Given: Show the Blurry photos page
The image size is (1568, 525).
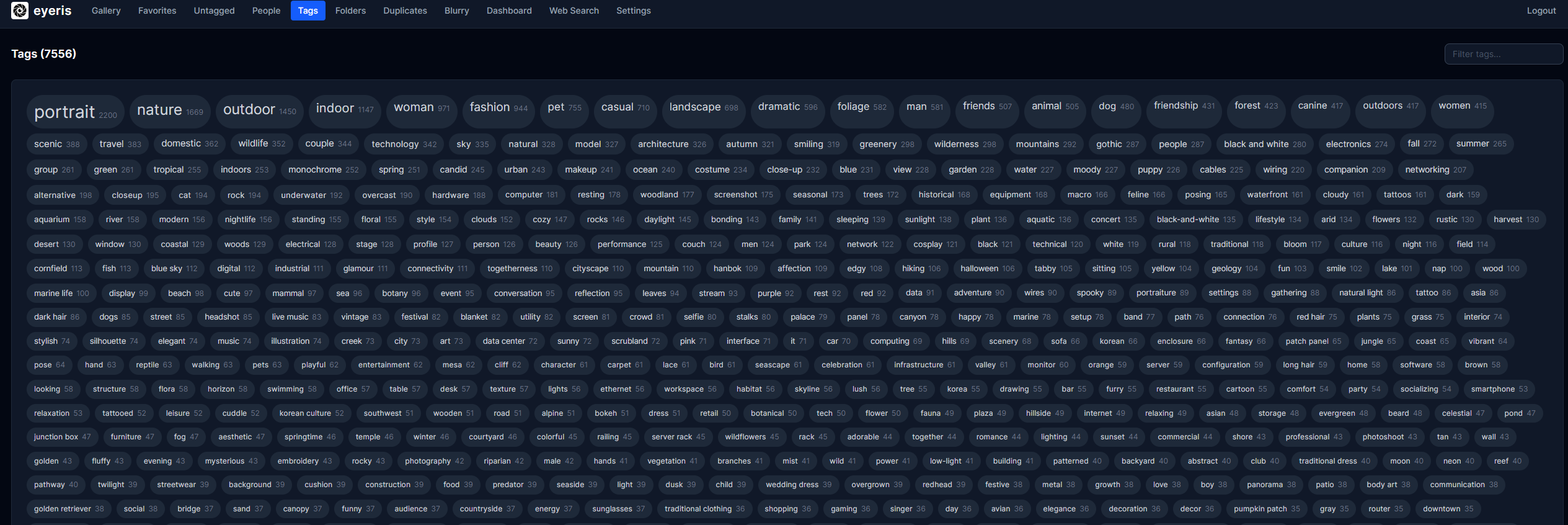Looking at the screenshot, I should tap(456, 11).
